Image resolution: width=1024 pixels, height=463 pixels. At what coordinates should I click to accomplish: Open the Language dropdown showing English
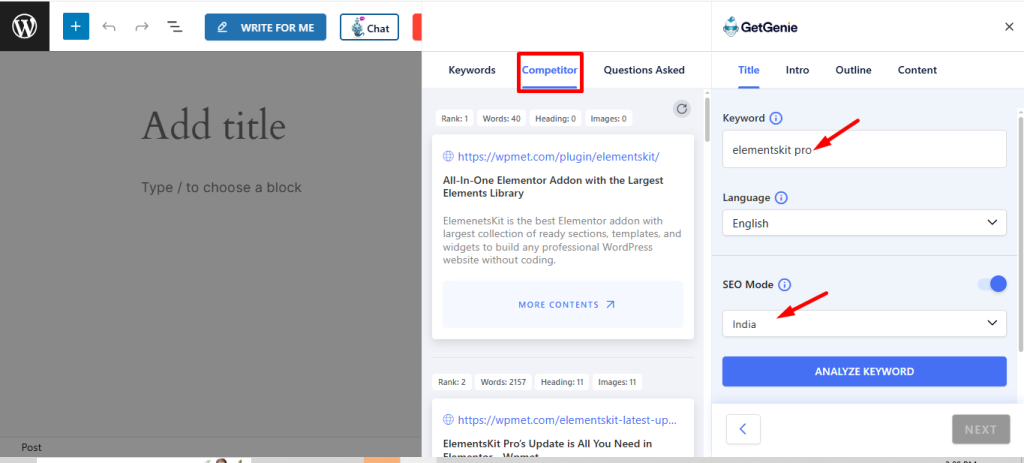tap(864, 223)
